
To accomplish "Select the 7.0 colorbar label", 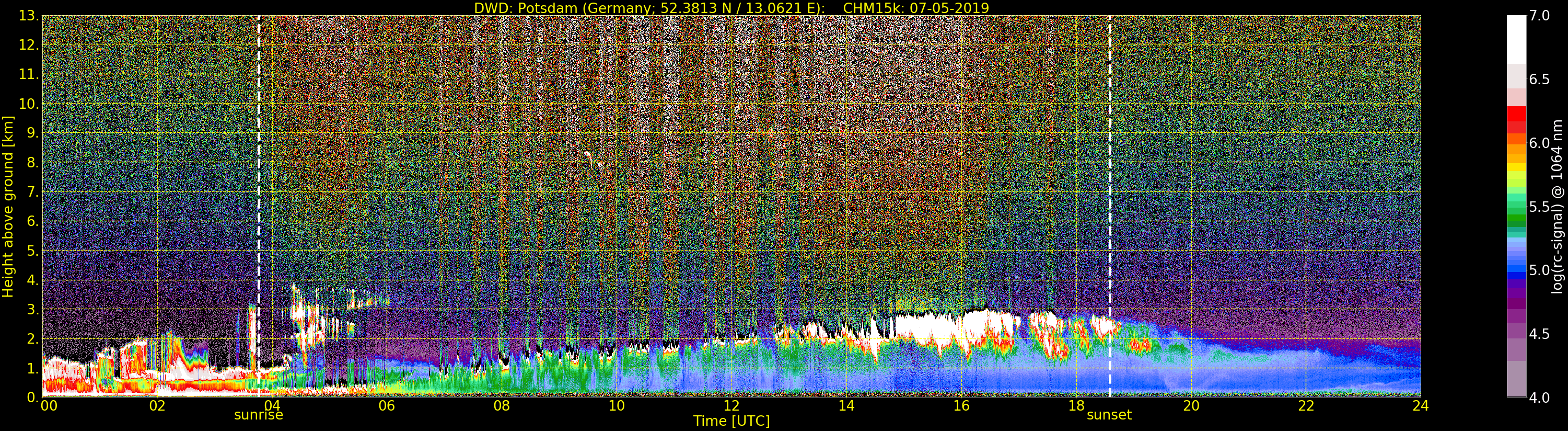I will point(1539,16).
